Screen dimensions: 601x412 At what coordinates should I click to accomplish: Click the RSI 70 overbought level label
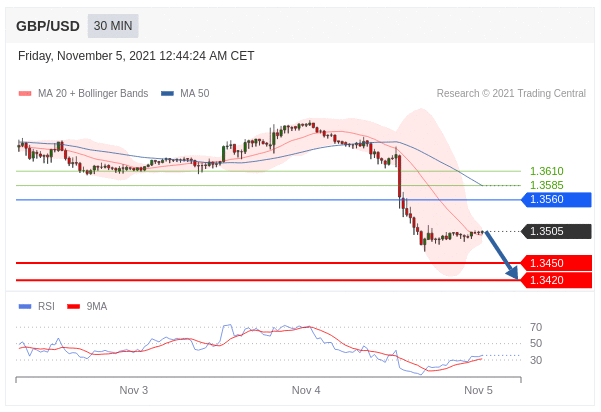[x=536, y=327]
